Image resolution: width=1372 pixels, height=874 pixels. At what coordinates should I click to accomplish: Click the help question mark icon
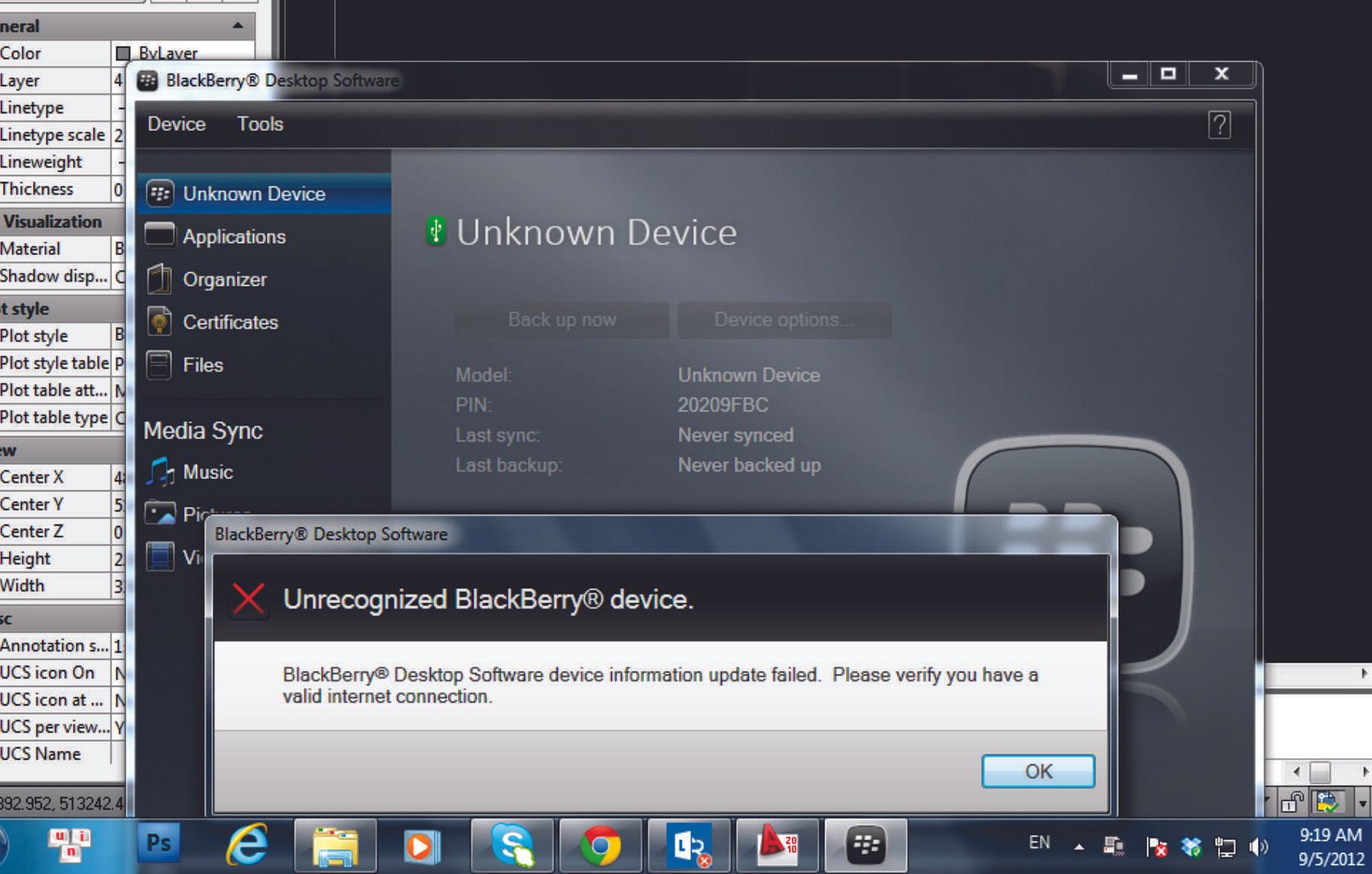coord(1219,125)
